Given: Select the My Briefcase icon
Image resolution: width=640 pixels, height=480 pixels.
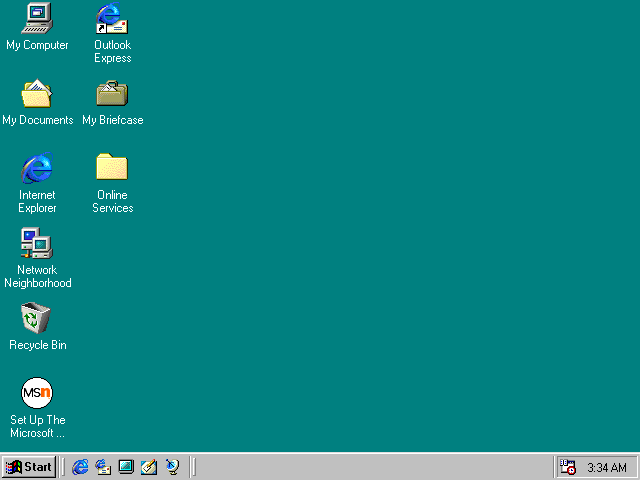Looking at the screenshot, I should tap(112, 94).
